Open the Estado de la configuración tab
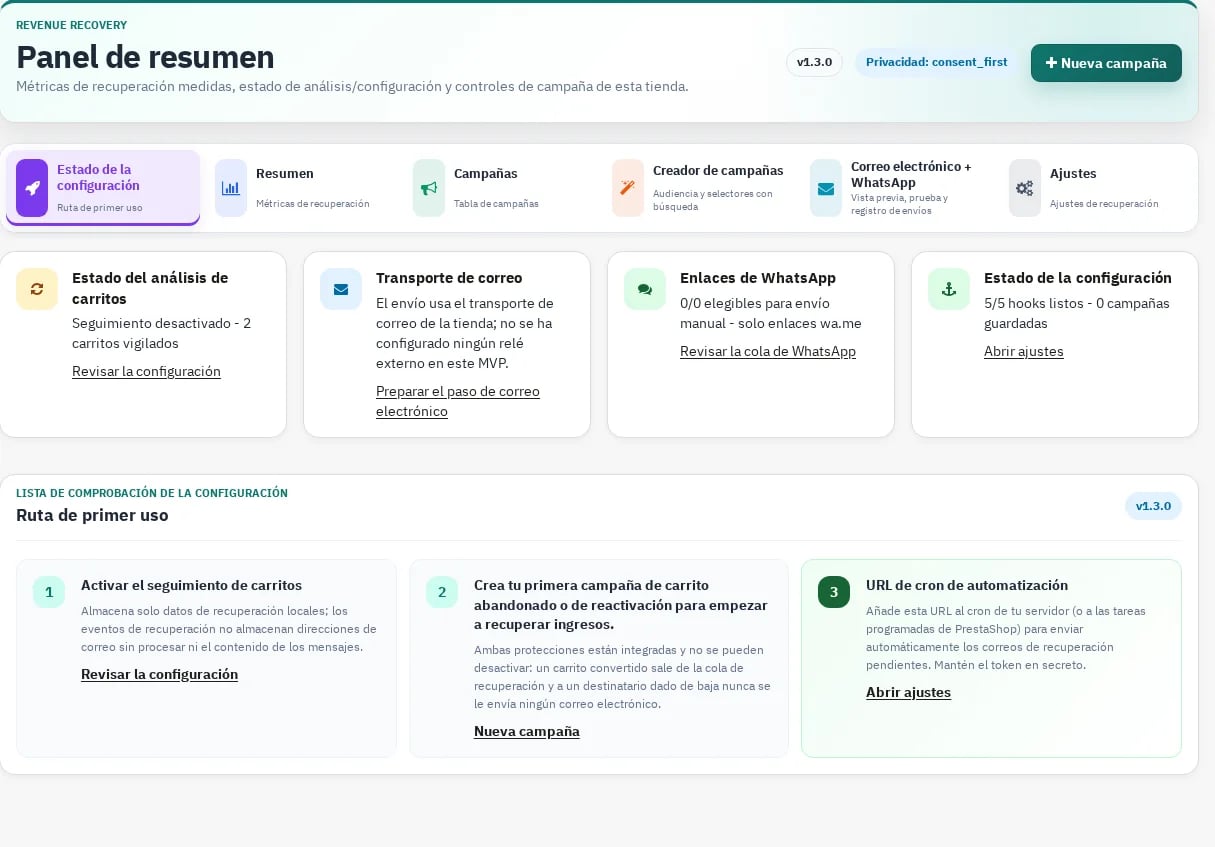This screenshot has width=1215, height=847. [x=103, y=188]
